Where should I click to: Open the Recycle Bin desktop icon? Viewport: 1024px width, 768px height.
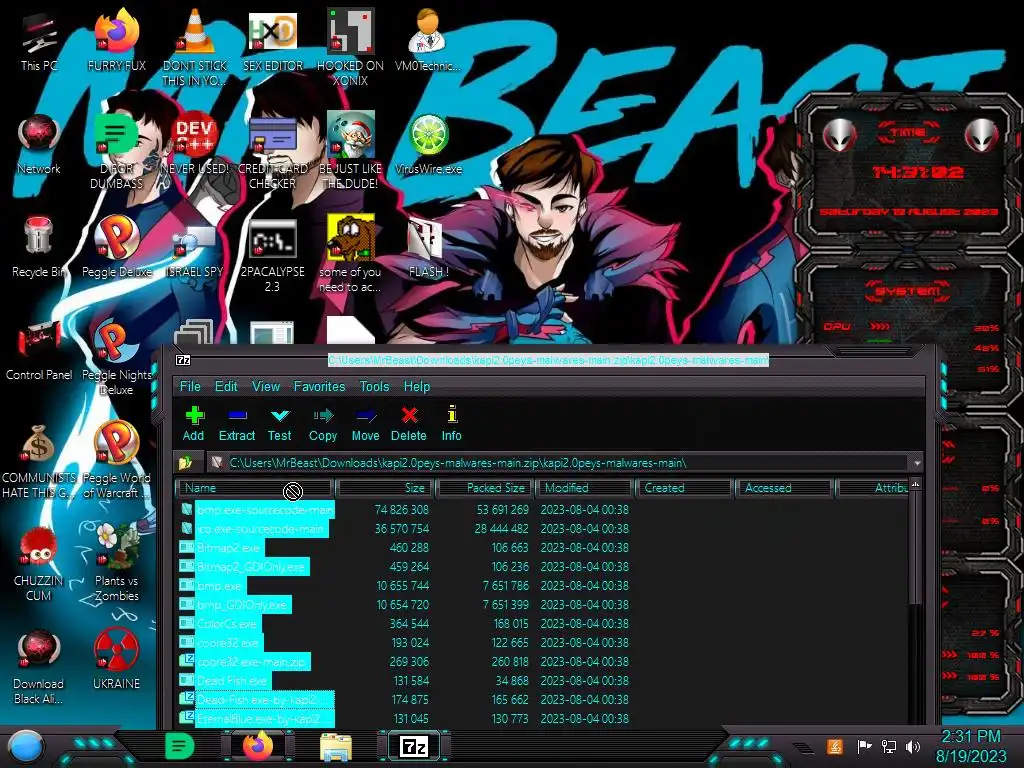[39, 247]
